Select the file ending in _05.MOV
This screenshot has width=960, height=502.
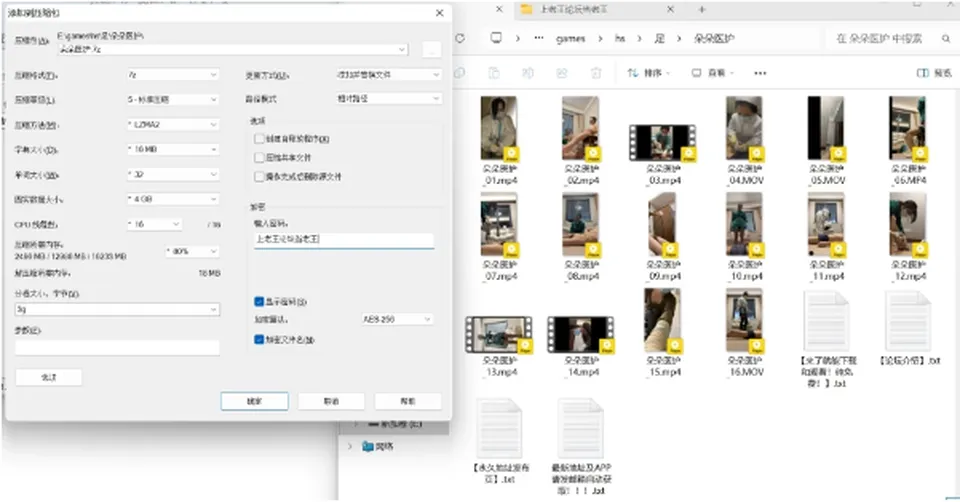(827, 141)
